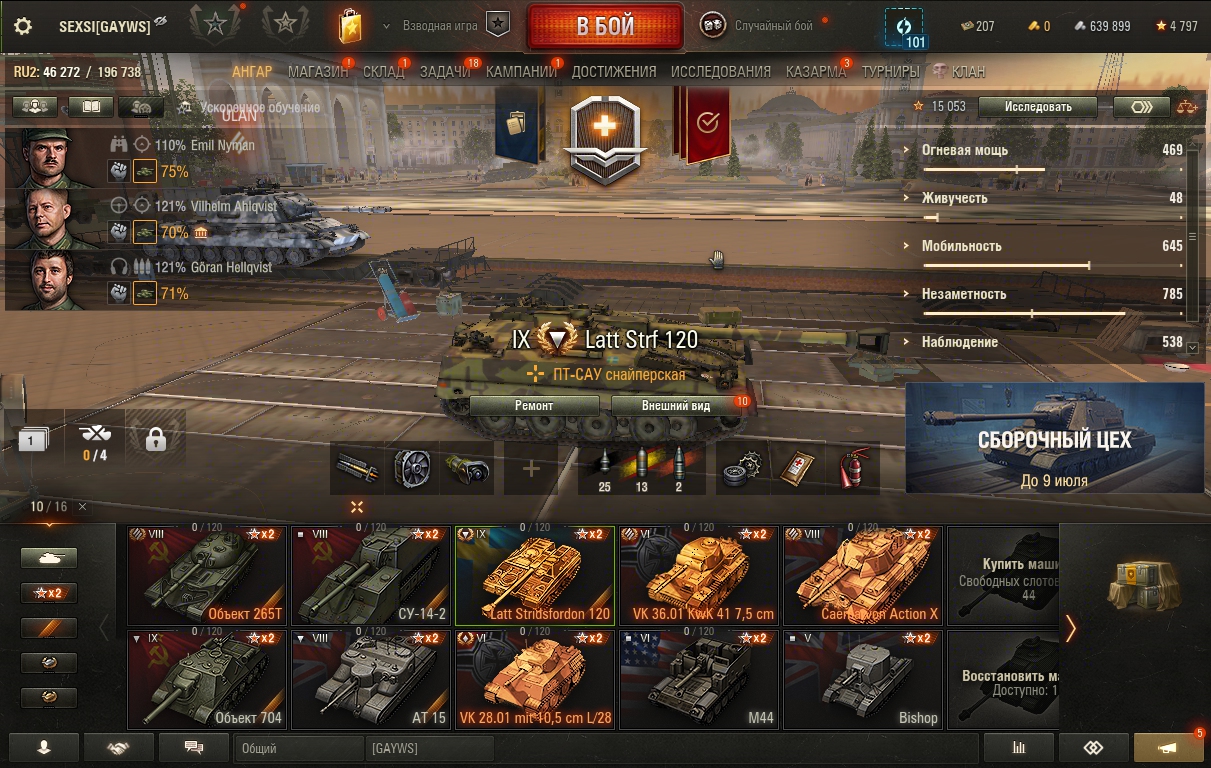Screen dimensions: 1211x768
Task: Toggle the anonymizer eye next to the nickname
Action: click(x=161, y=22)
